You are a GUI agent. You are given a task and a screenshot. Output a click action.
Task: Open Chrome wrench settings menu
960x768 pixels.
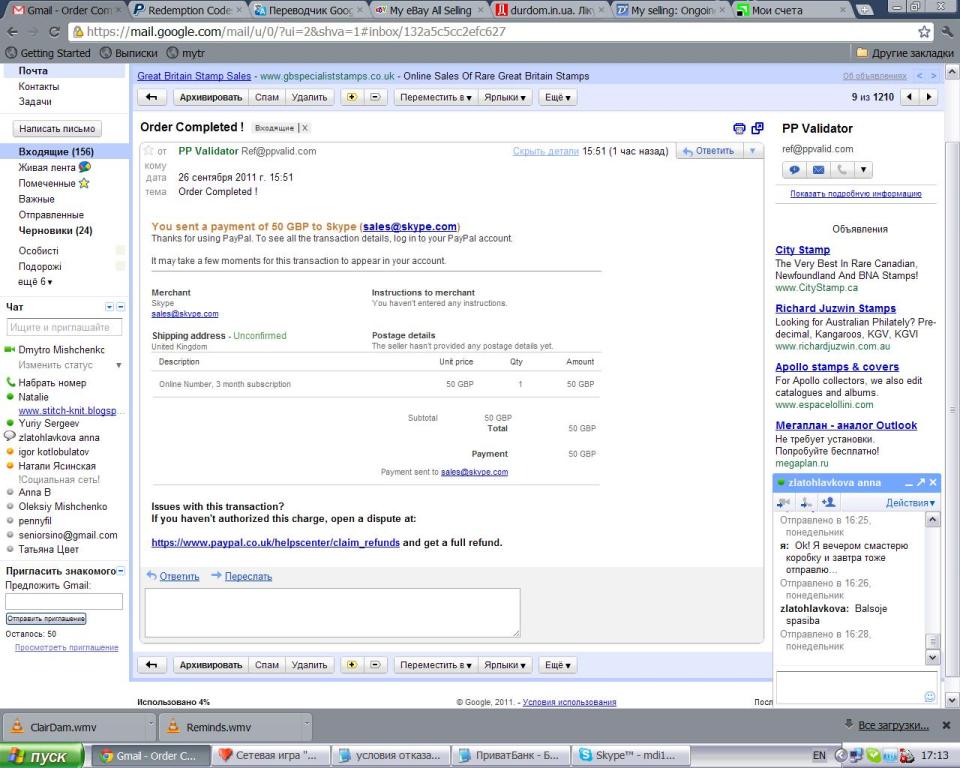click(x=948, y=32)
